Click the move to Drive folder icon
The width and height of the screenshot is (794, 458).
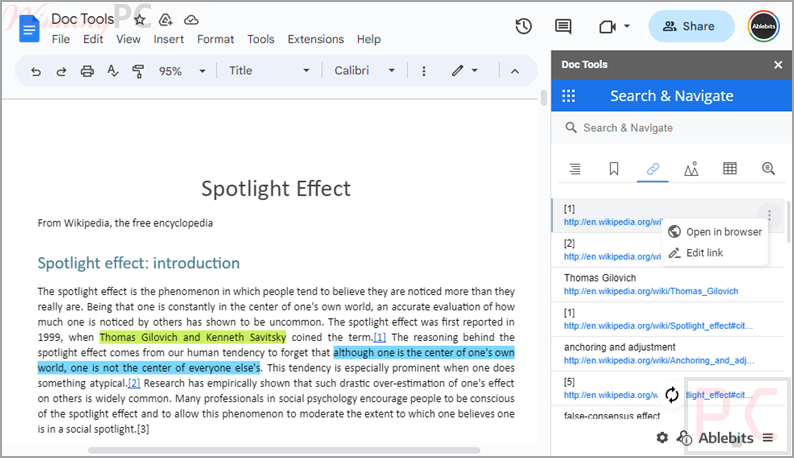tap(166, 20)
